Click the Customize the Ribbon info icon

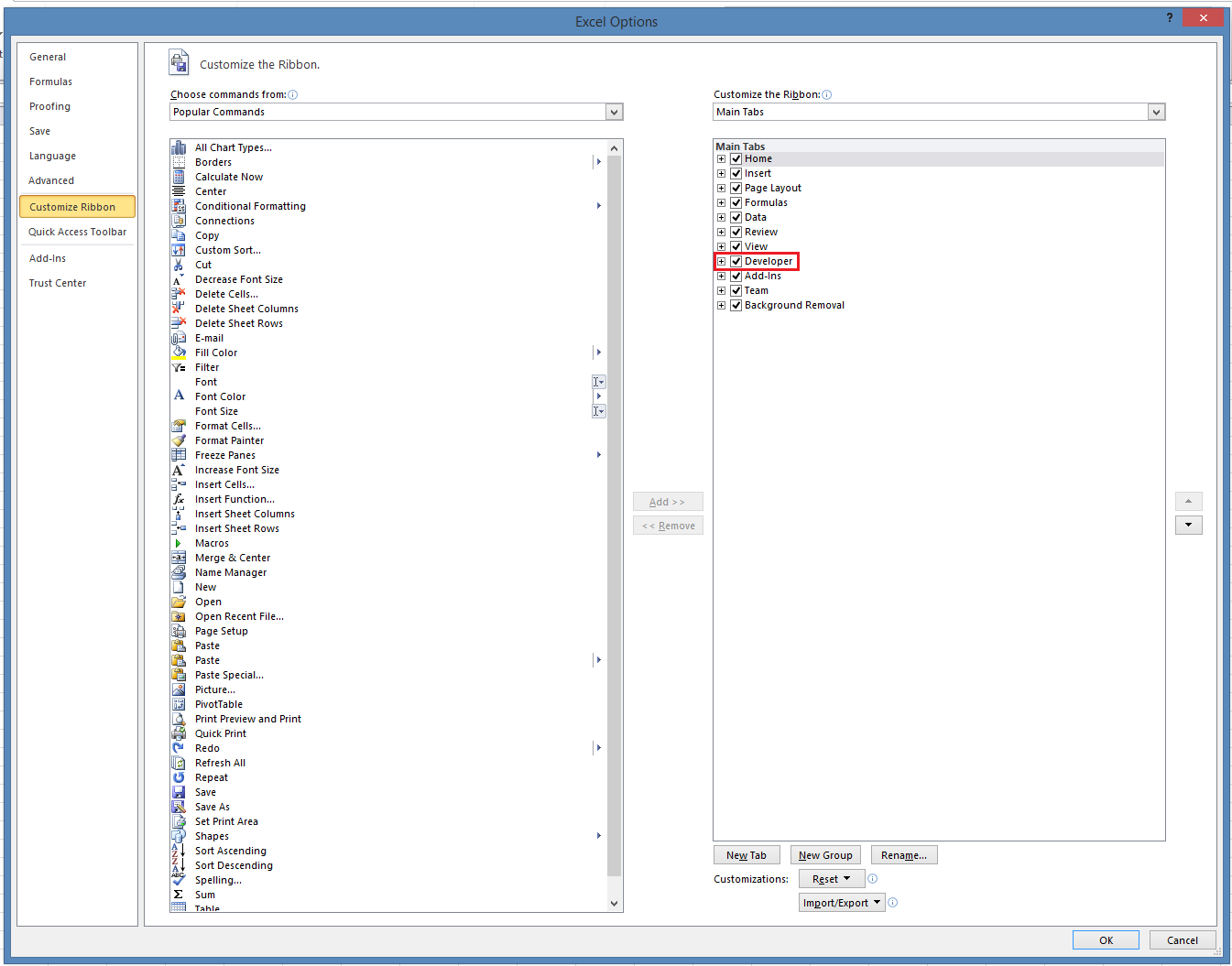(x=827, y=94)
